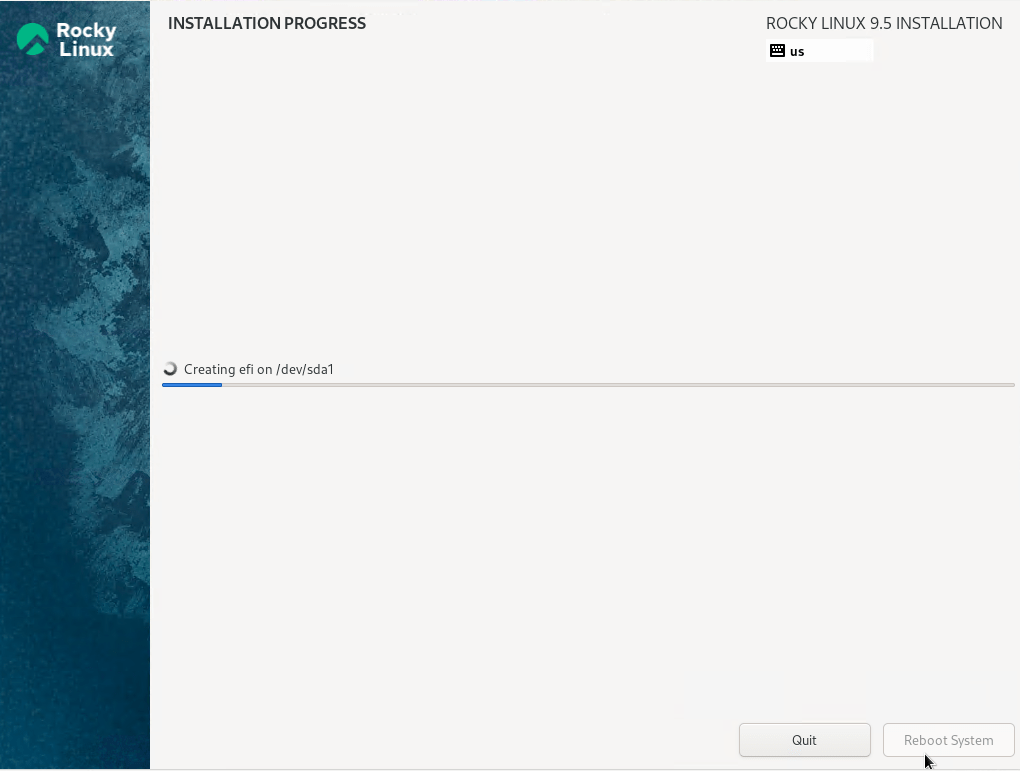
Task: Click the blue filled part of progress bar
Action: pyautogui.click(x=192, y=385)
